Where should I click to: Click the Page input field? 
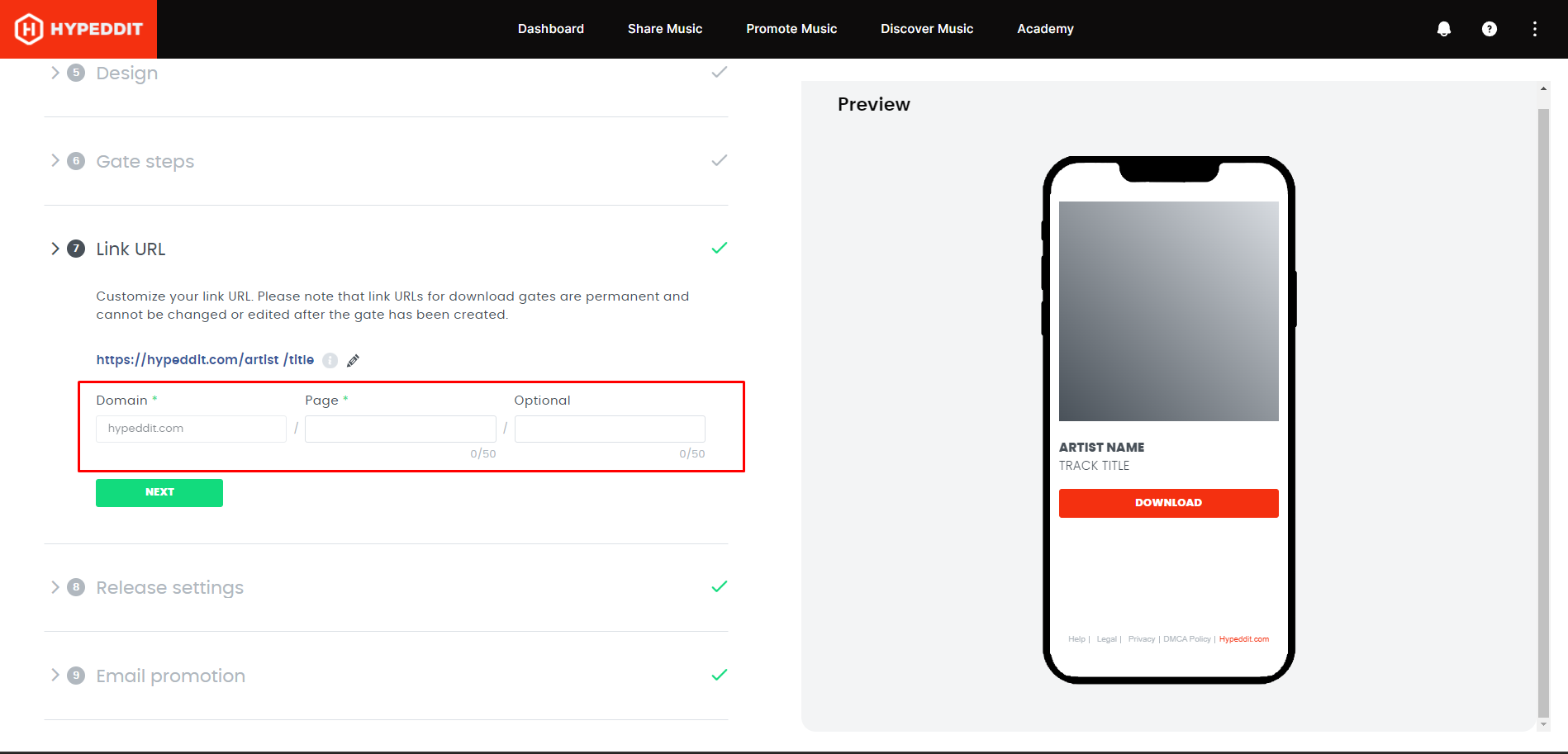(400, 429)
